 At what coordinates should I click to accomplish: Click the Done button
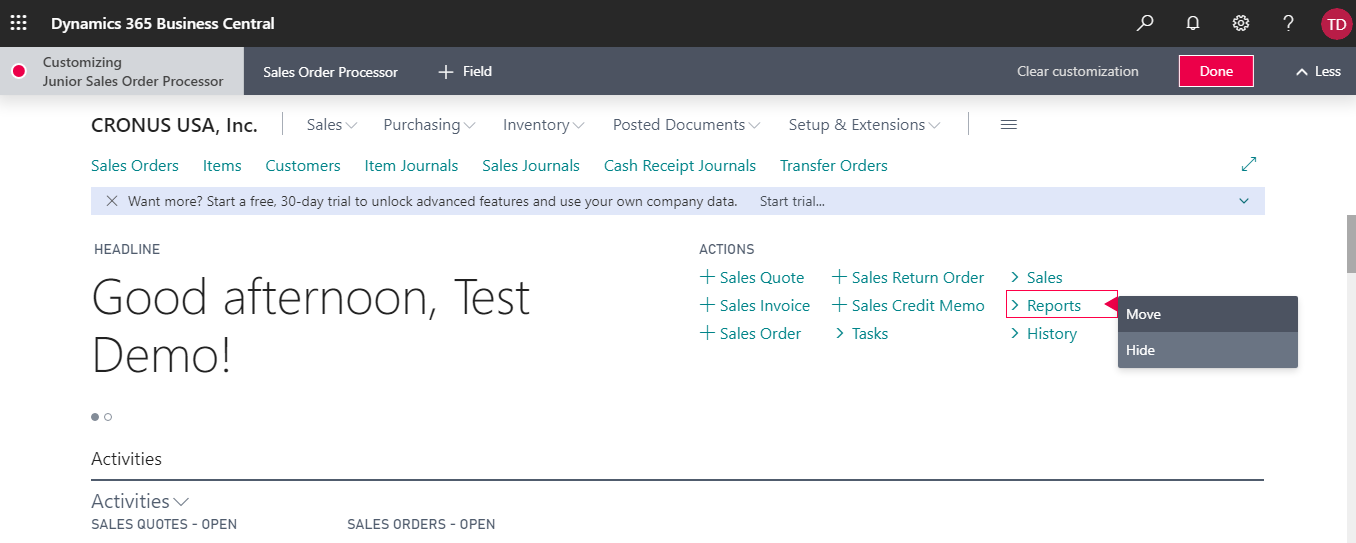(x=1216, y=71)
